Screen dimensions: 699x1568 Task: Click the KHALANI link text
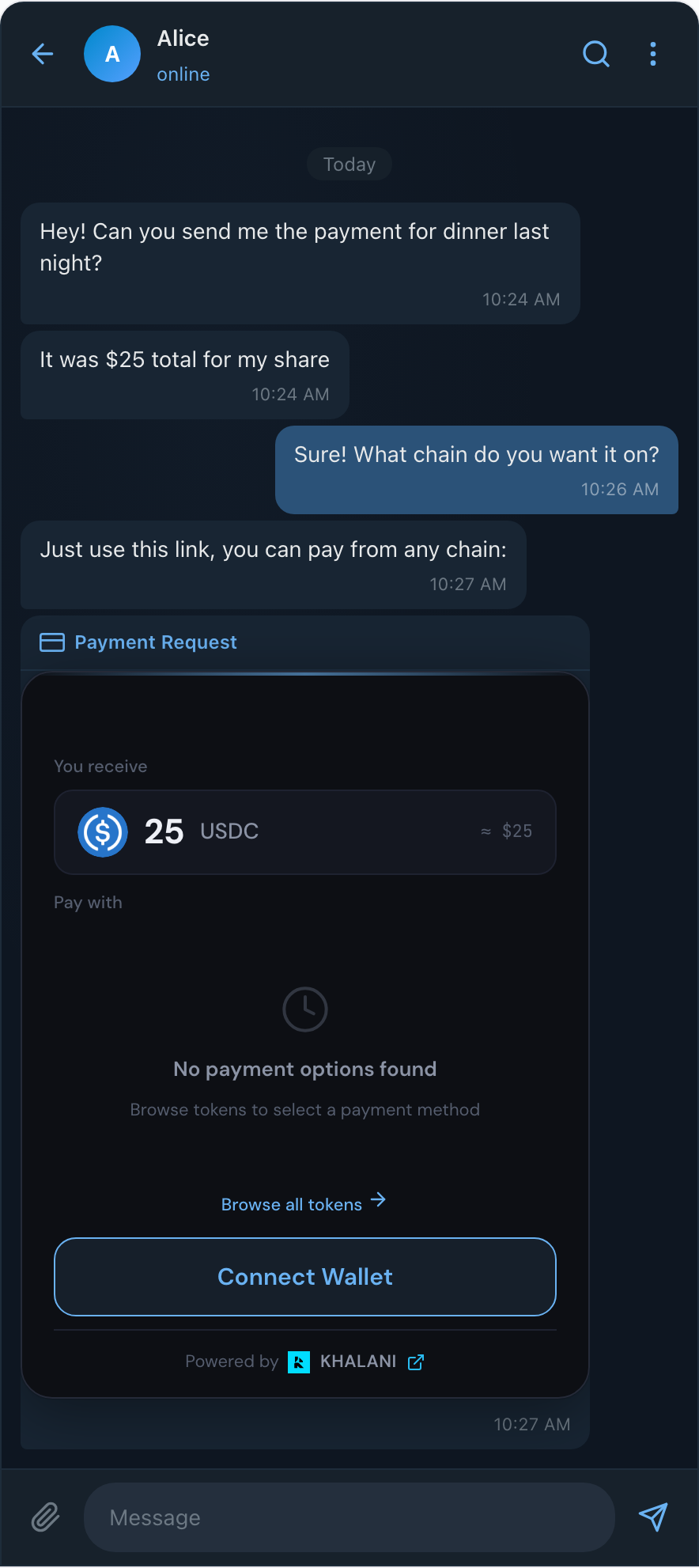[358, 1361]
